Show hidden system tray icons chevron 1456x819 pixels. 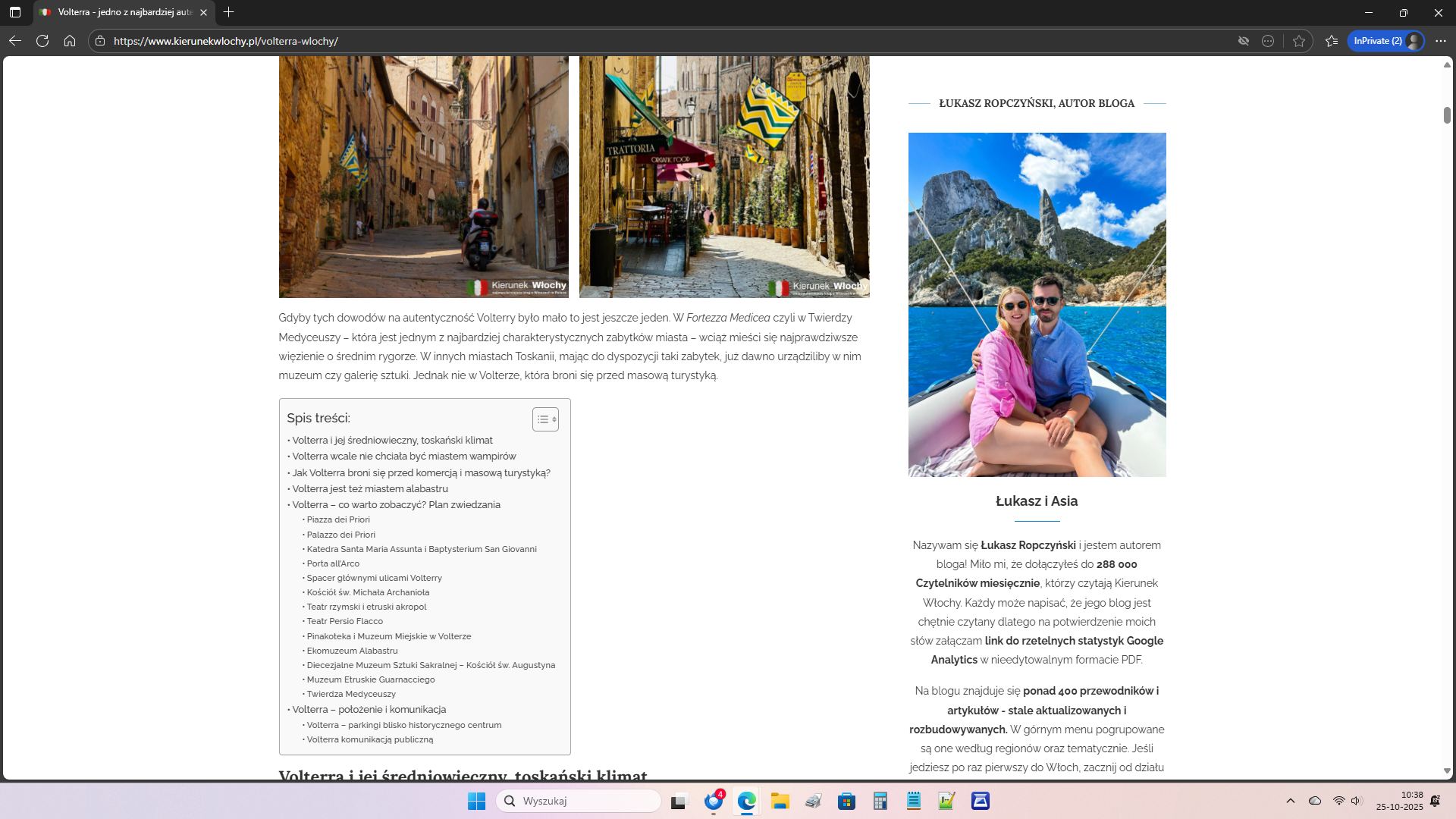click(x=1291, y=801)
